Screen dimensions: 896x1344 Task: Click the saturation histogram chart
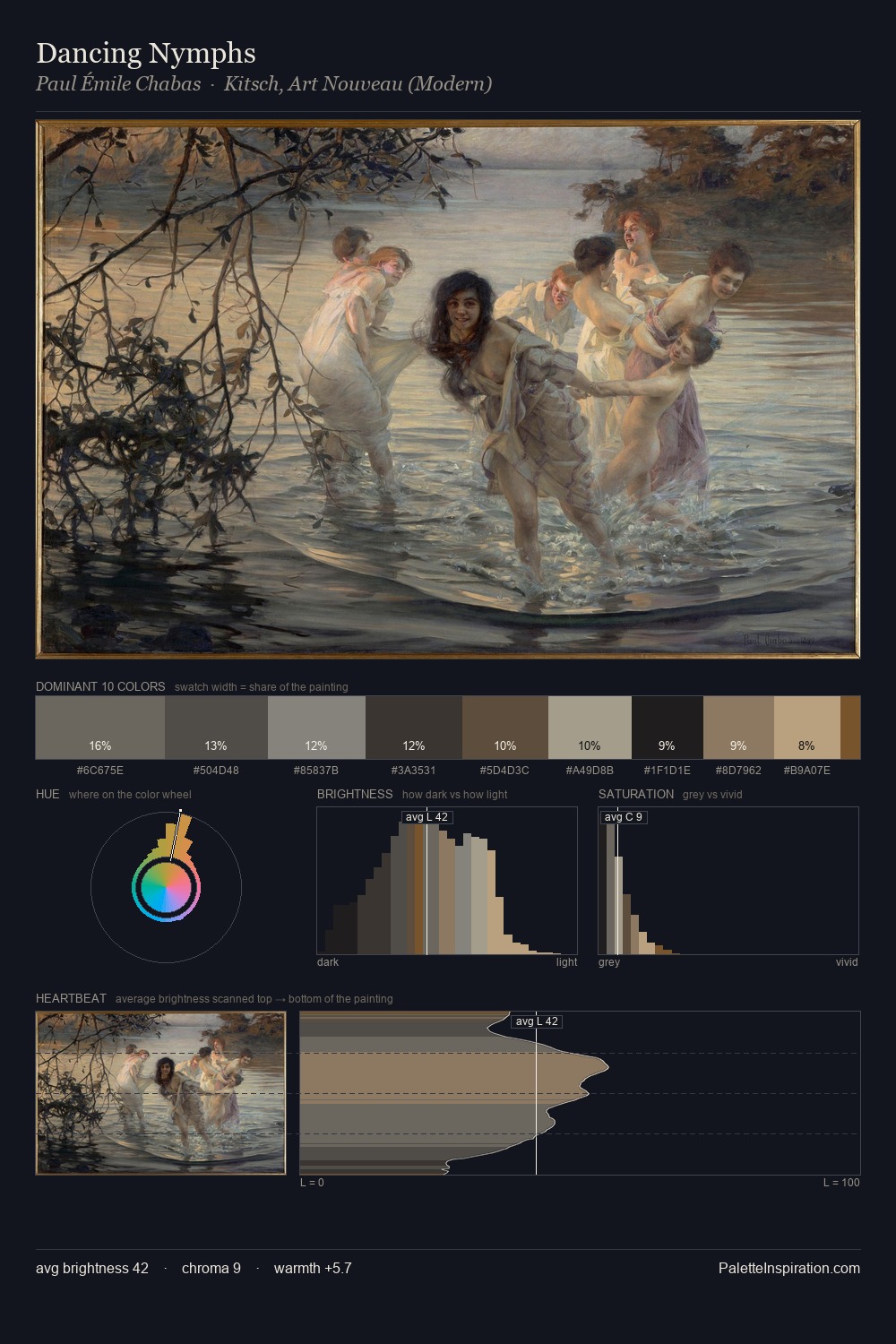coord(728,881)
